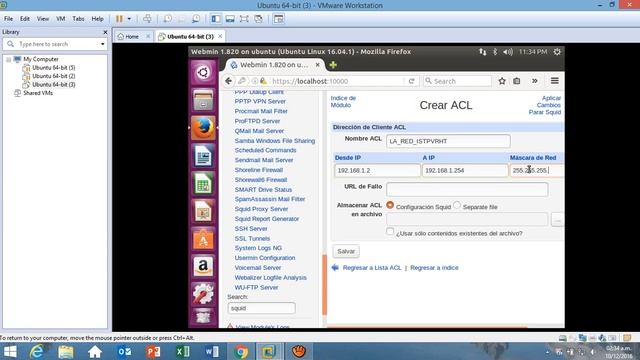Open the Ubuntu system gear menu

click(557, 52)
